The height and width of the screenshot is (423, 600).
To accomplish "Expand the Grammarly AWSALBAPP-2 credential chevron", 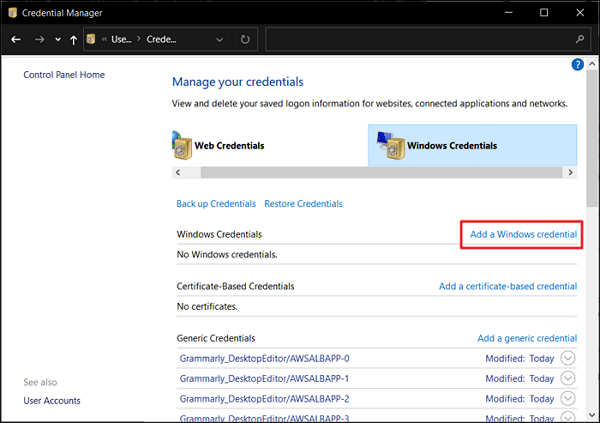I will point(568,398).
